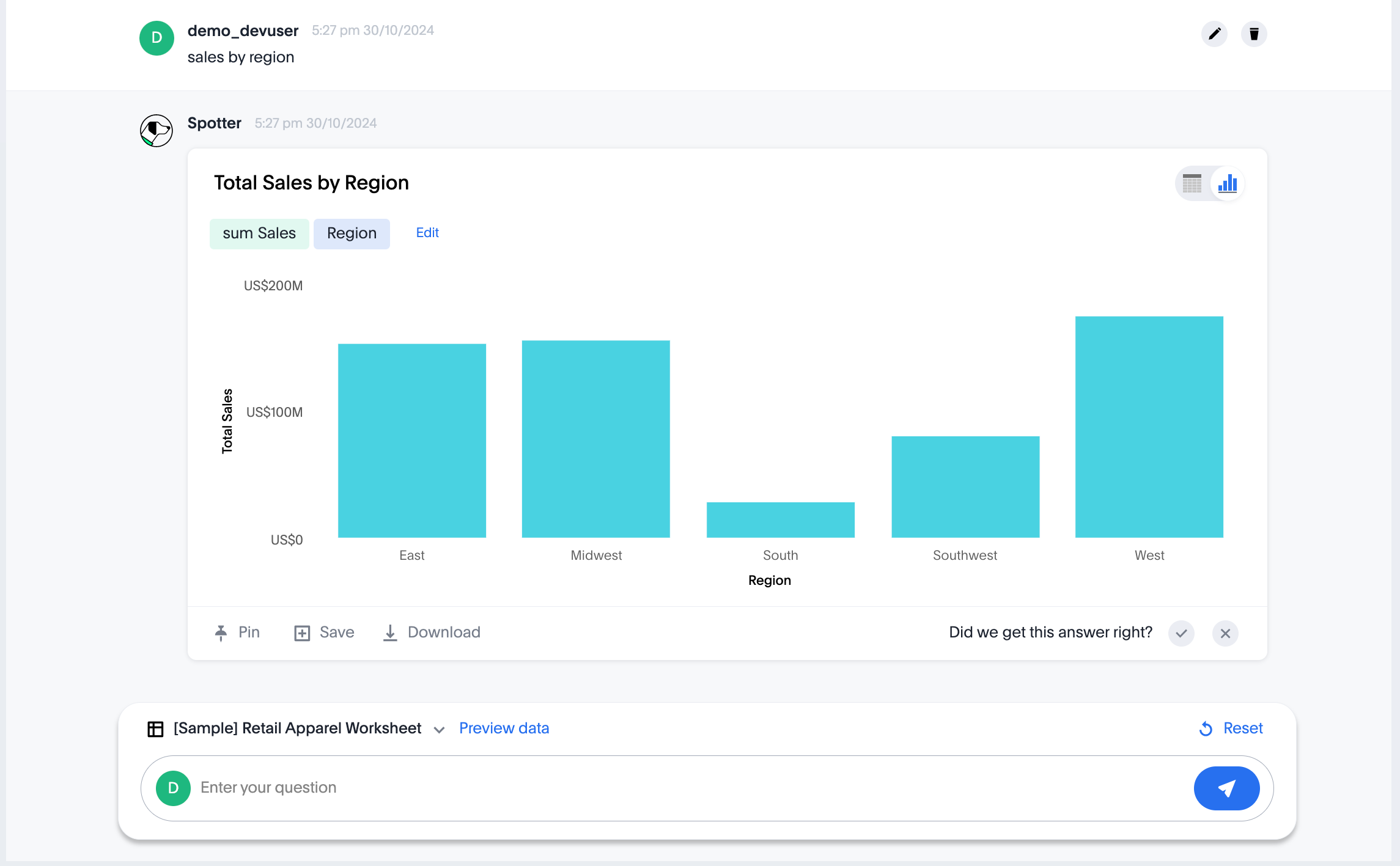Save this answer
This screenshot has width=1400, height=866.
324,633
